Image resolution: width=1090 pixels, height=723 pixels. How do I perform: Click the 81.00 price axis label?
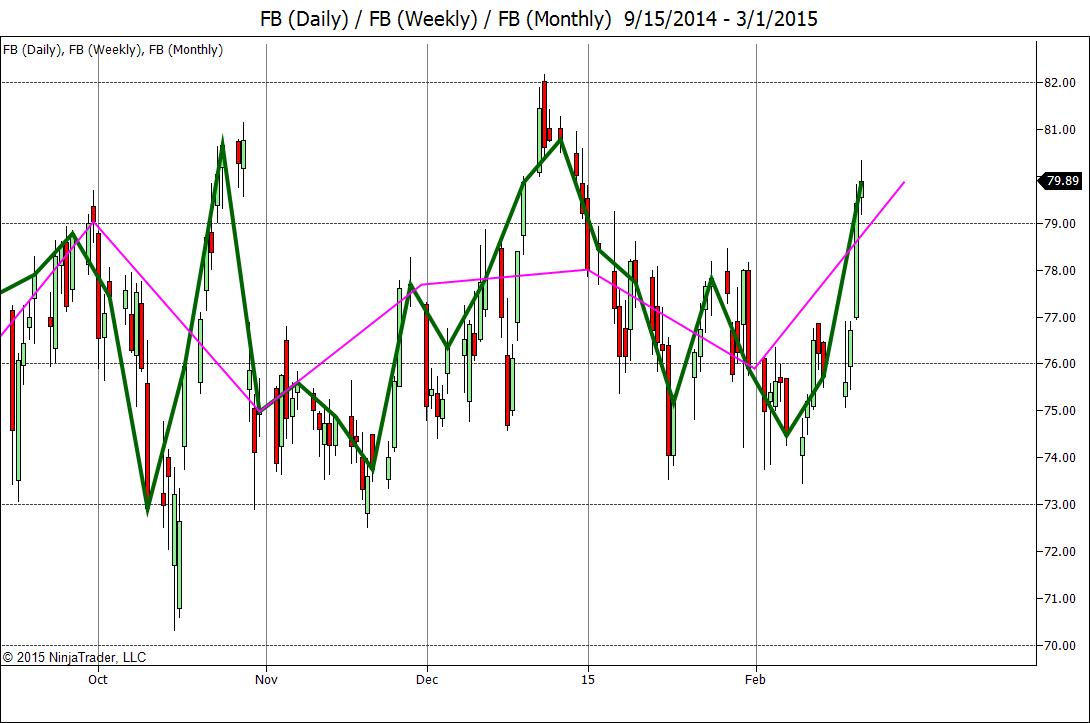pyautogui.click(x=1060, y=130)
